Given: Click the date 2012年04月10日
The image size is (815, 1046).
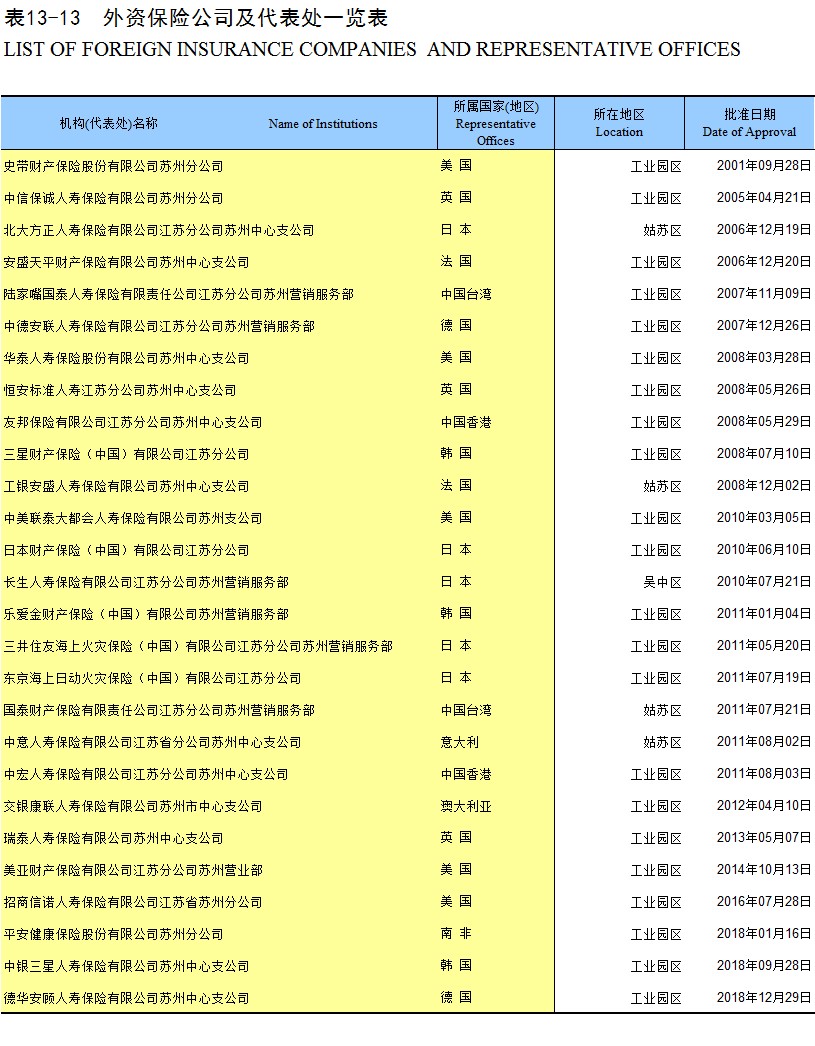Looking at the screenshot, I should point(764,806).
